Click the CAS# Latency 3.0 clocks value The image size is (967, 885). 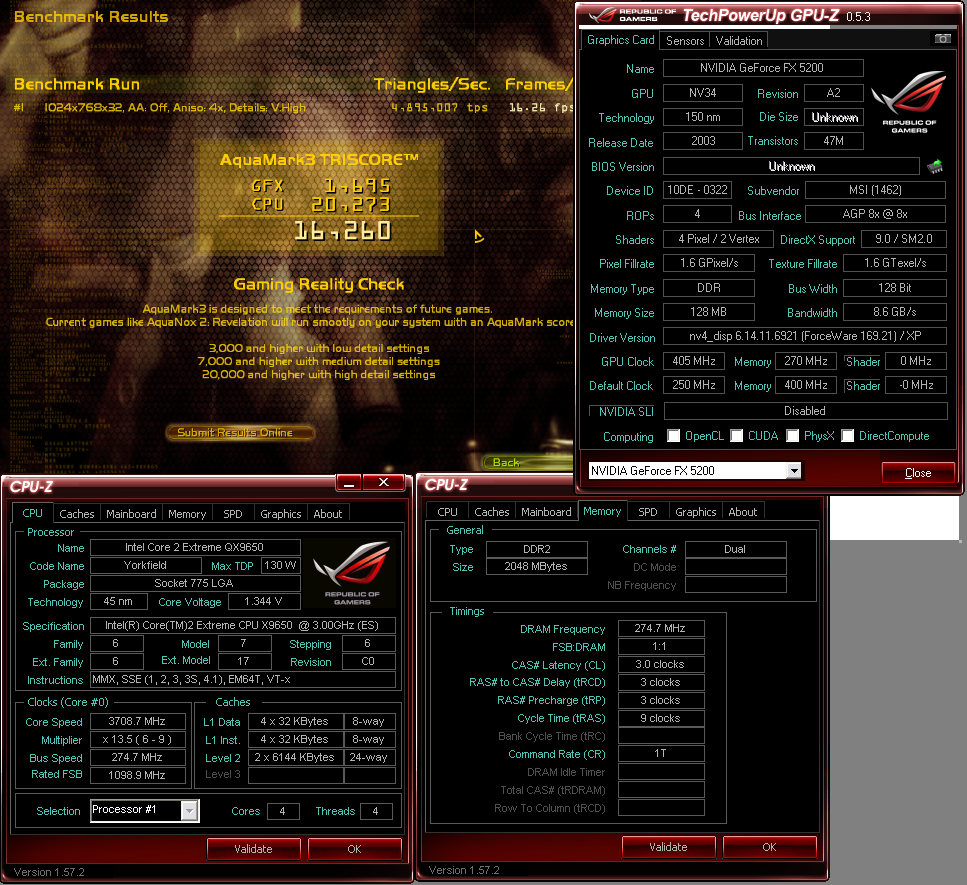tap(660, 664)
